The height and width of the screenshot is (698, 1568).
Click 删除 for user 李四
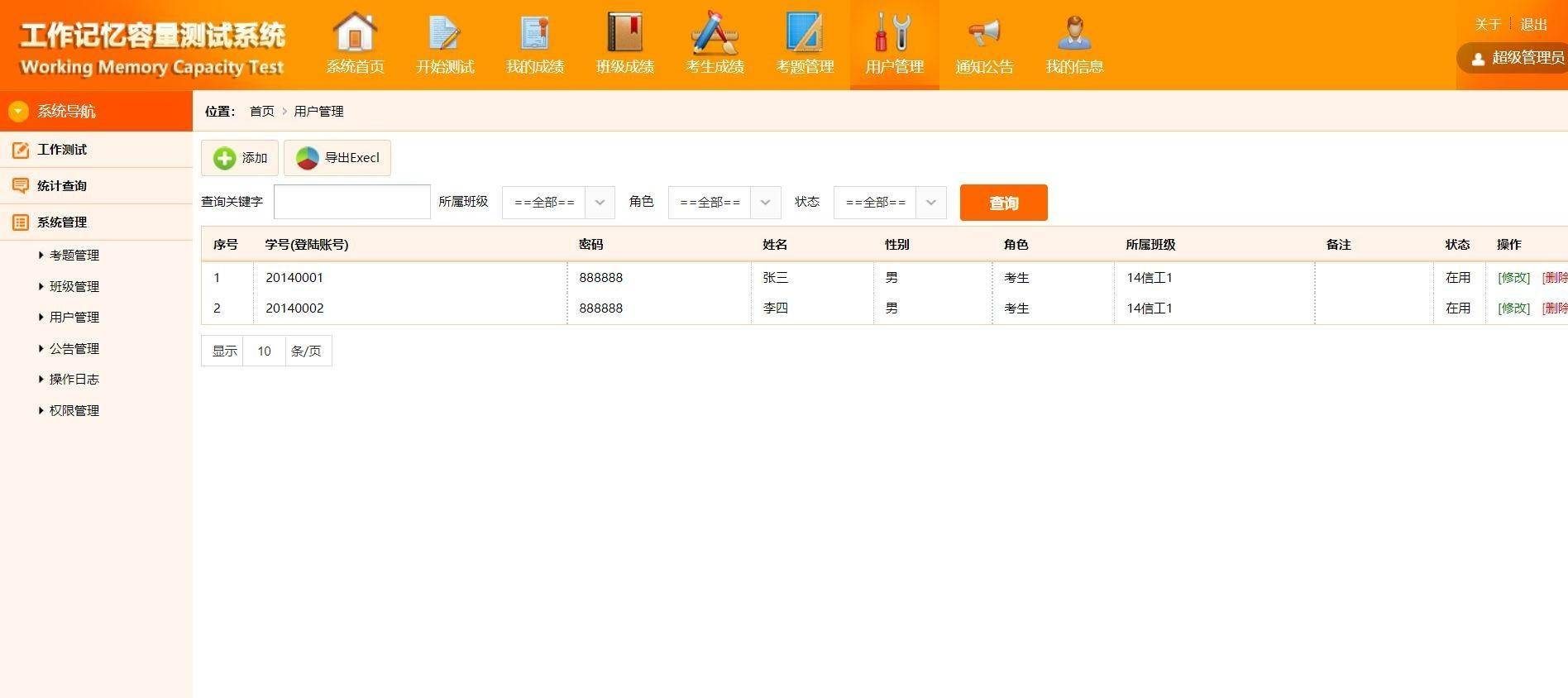(x=1555, y=308)
